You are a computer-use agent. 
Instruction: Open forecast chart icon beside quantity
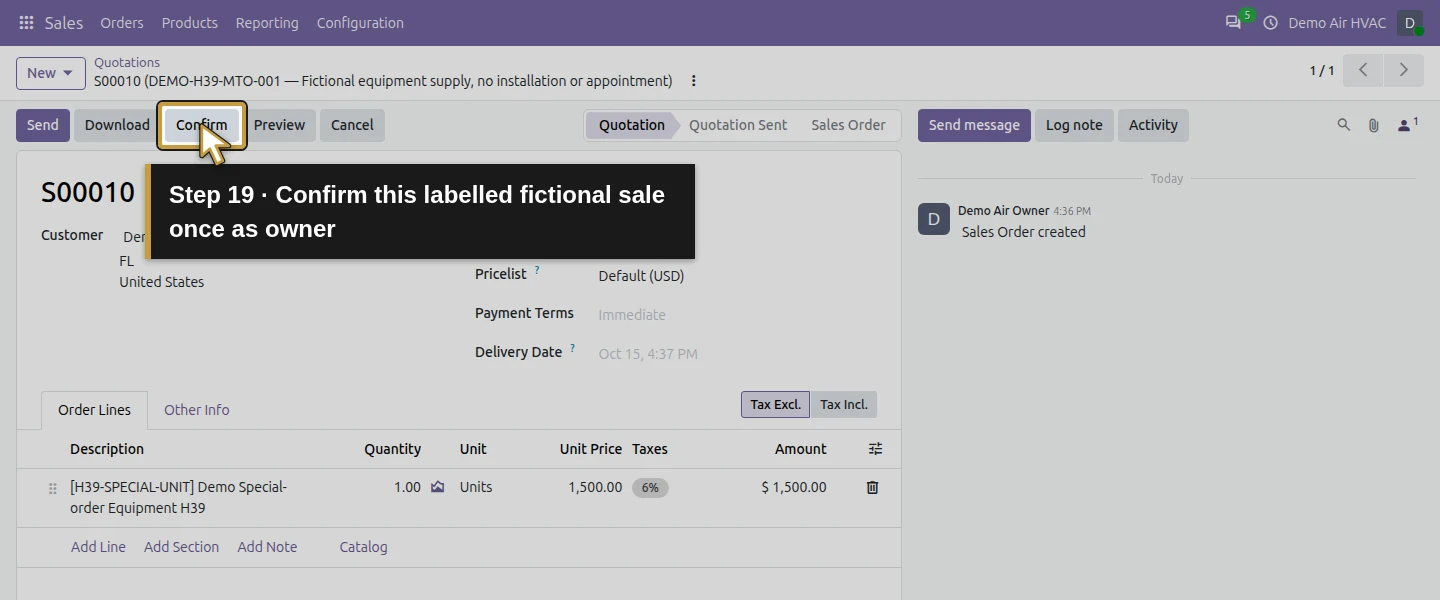pyautogui.click(x=437, y=487)
